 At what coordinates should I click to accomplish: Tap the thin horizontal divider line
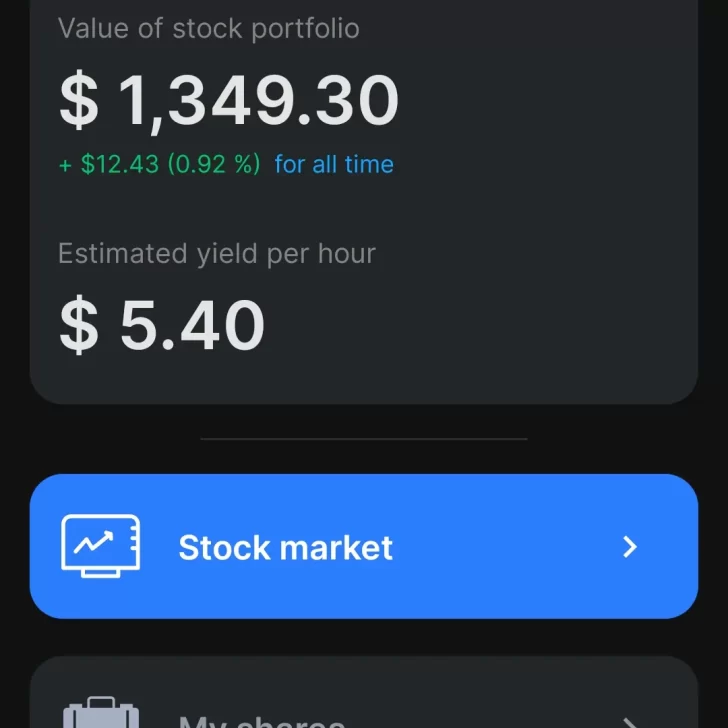[363, 438]
